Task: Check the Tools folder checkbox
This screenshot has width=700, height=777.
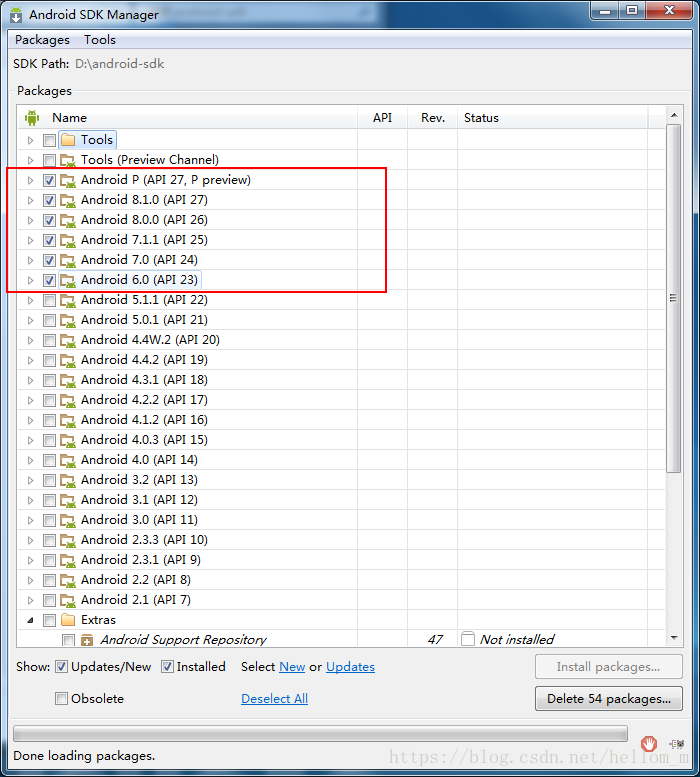Action: click(x=49, y=140)
